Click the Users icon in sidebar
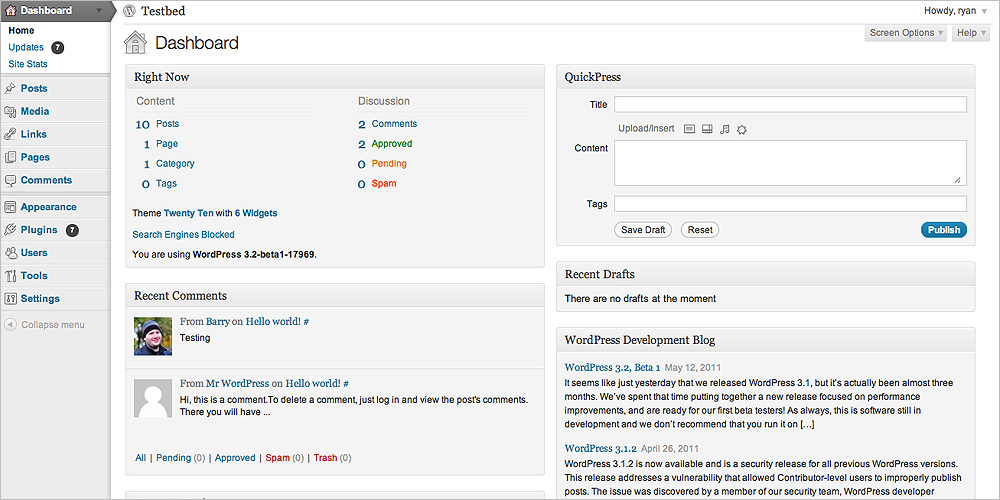Viewport: 1000px width, 500px height. click(10, 253)
